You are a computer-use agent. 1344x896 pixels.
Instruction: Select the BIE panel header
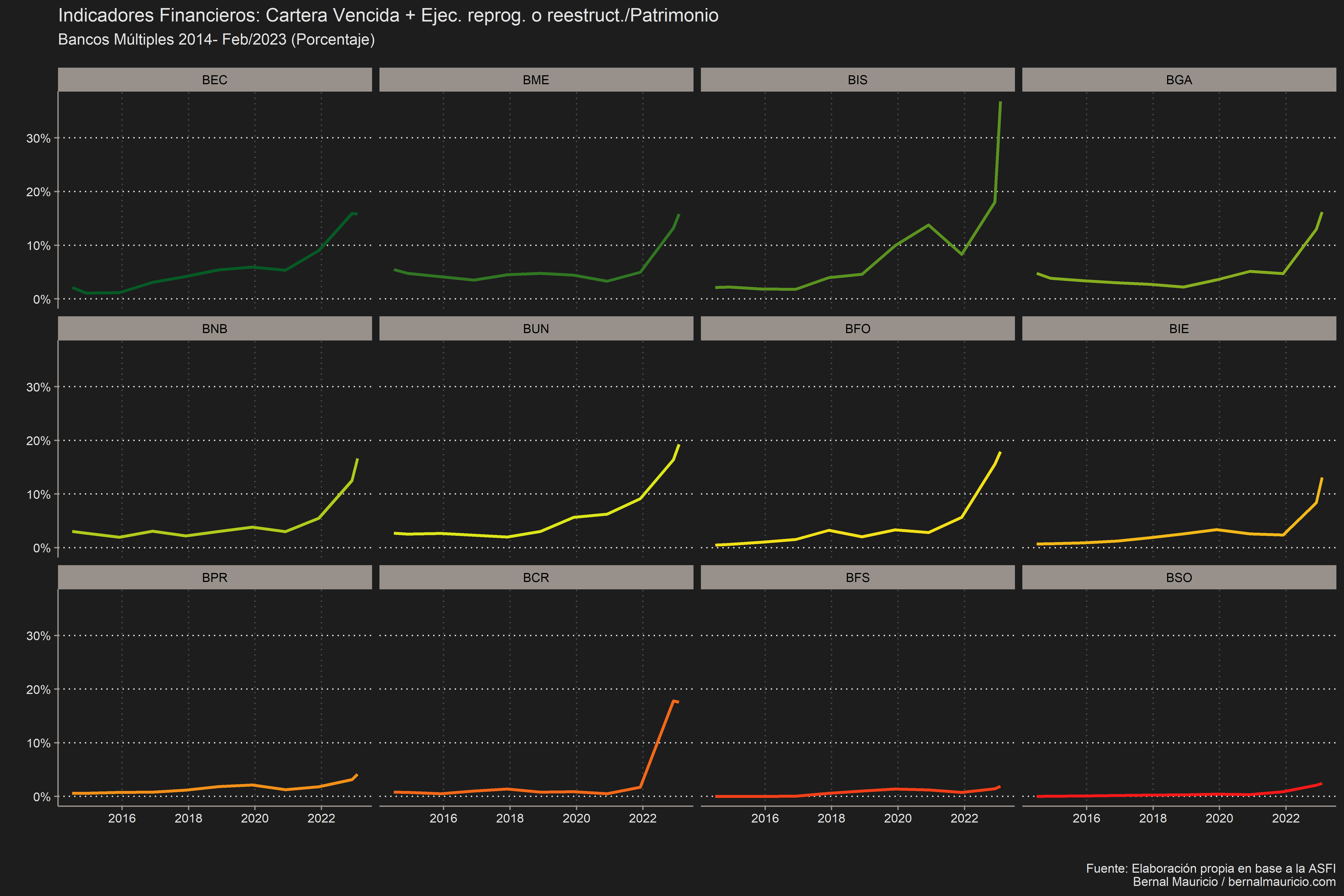[x=1179, y=329]
